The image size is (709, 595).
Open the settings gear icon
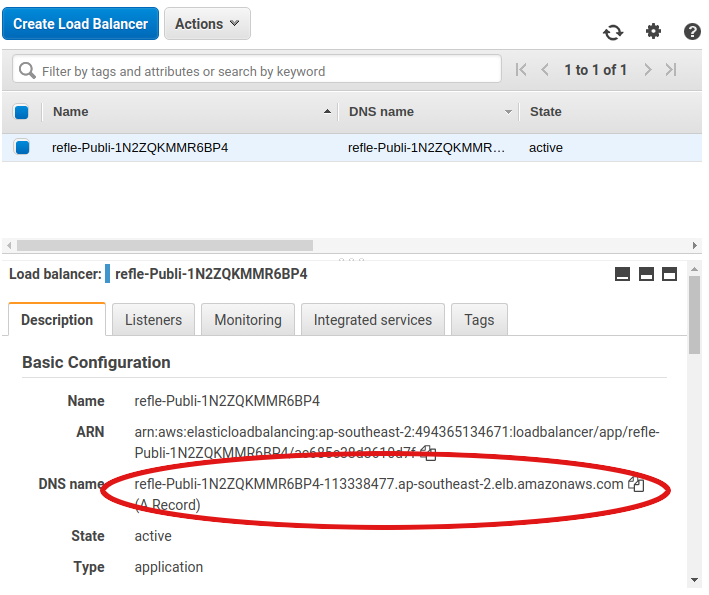tap(653, 32)
